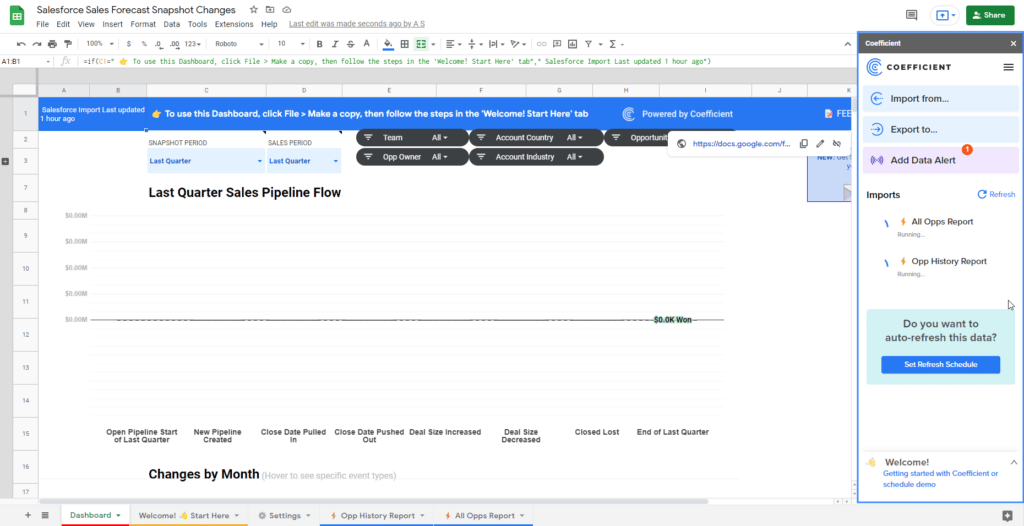Click the green Share button
This screenshot has height=526, width=1024.
tap(990, 15)
